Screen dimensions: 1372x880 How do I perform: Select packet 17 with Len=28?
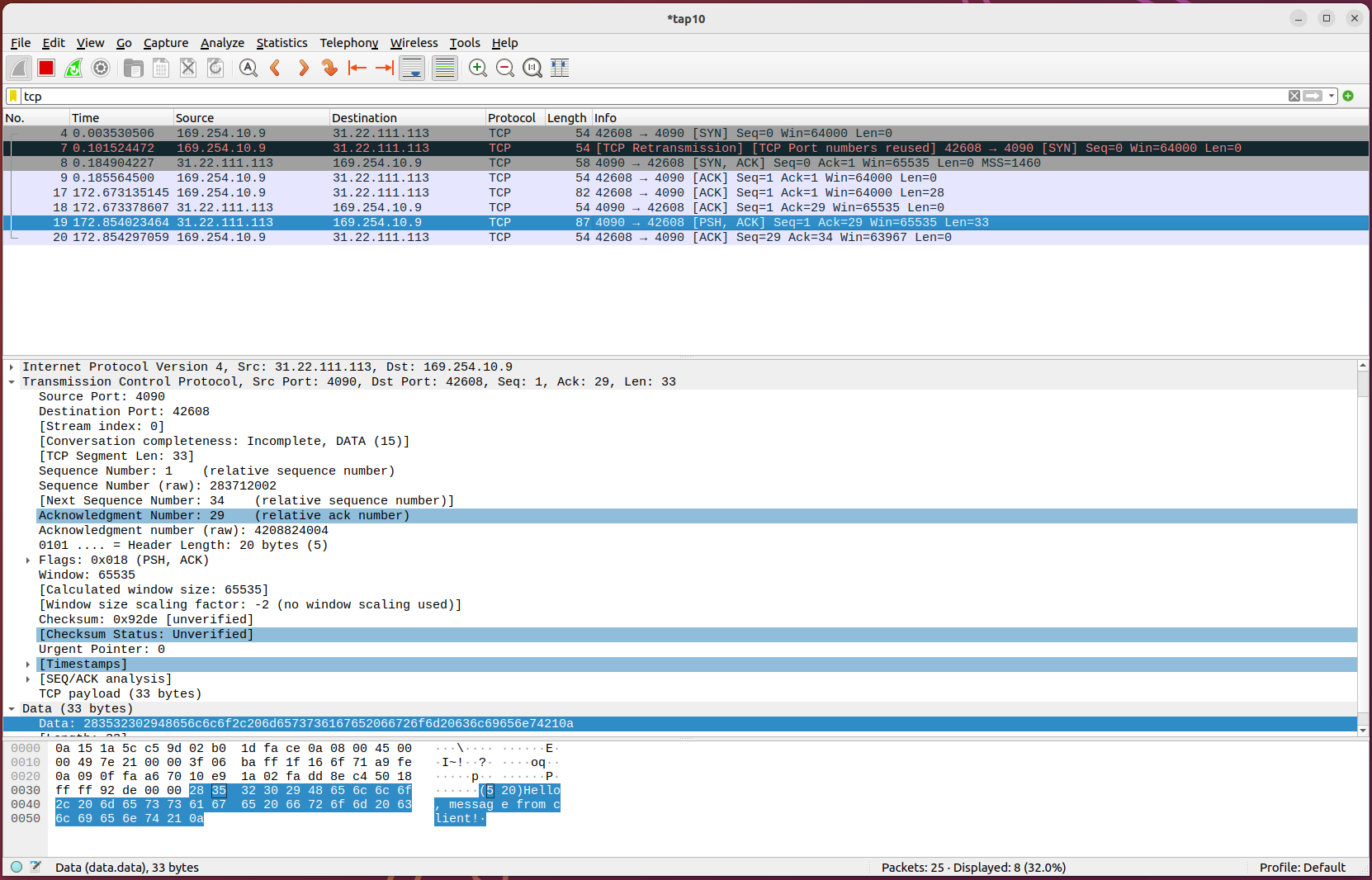[686, 192]
